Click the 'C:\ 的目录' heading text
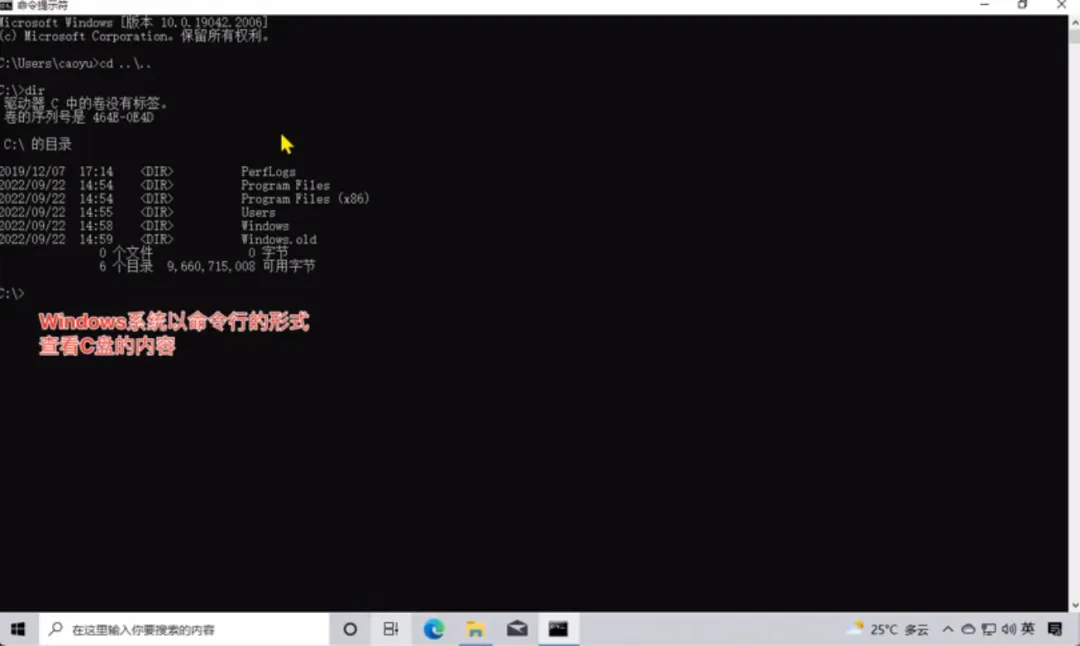 coord(38,144)
